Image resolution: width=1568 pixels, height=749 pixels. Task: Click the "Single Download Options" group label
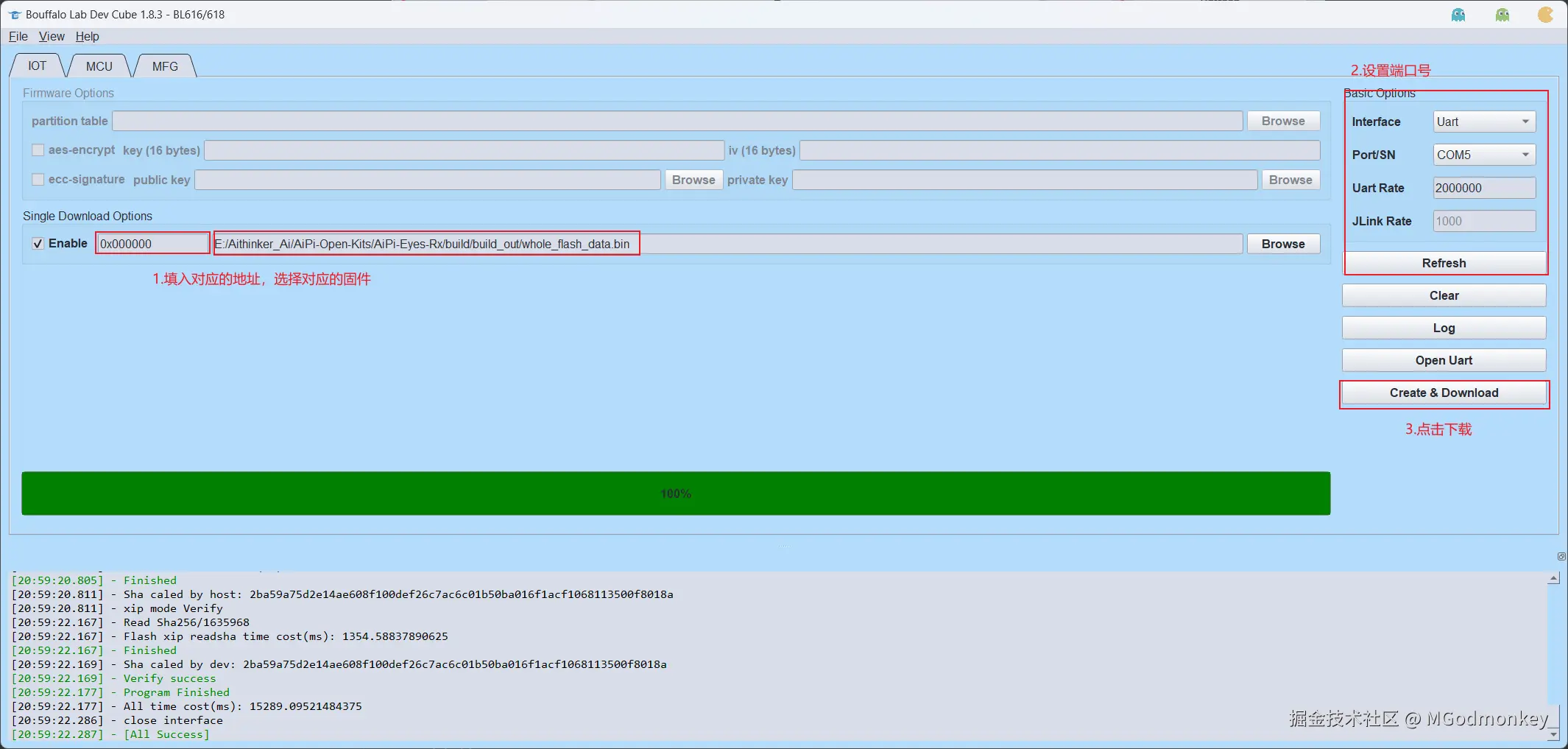[88, 216]
